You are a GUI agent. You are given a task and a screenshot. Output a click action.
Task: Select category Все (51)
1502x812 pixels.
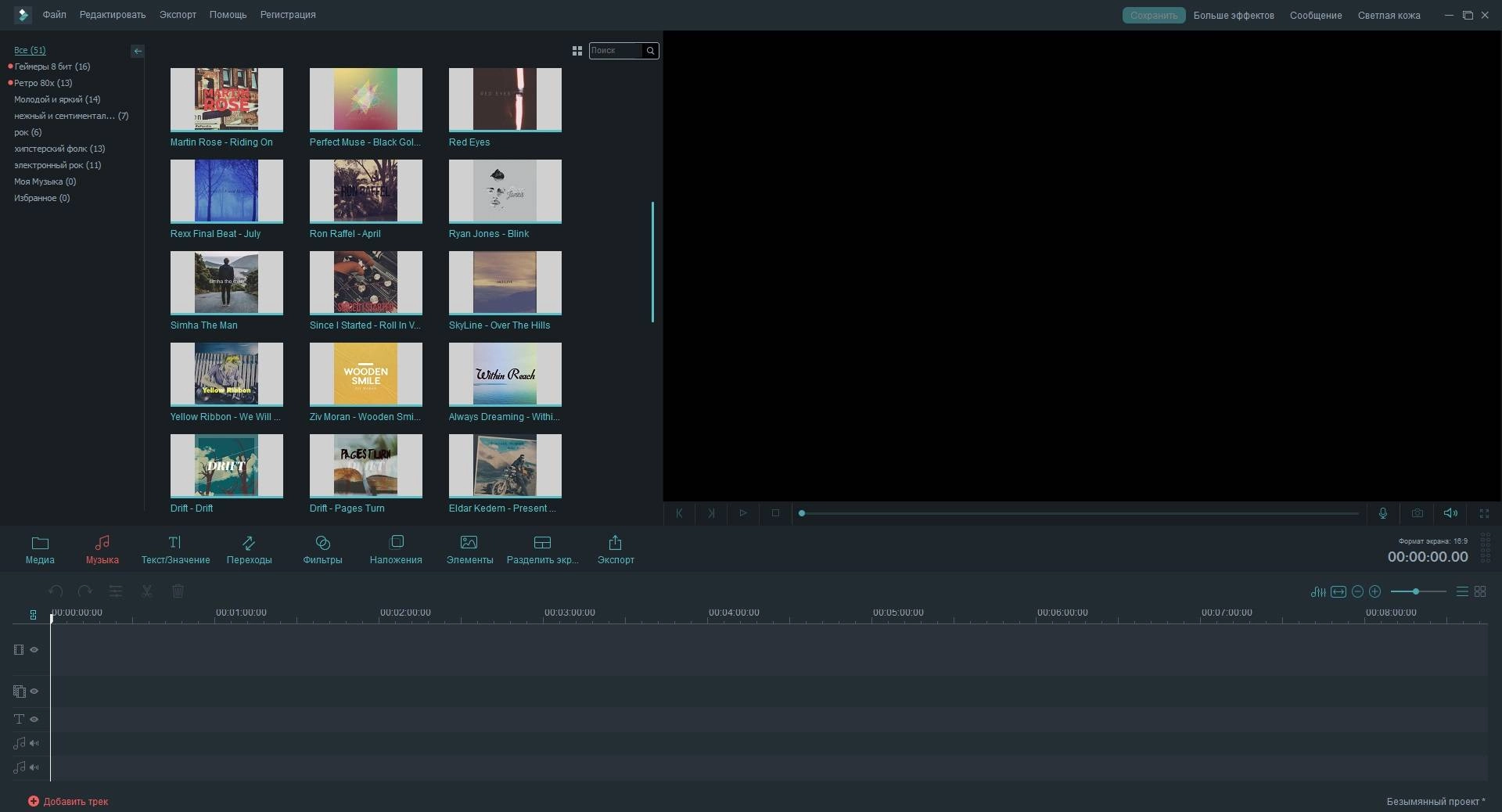tap(30, 50)
